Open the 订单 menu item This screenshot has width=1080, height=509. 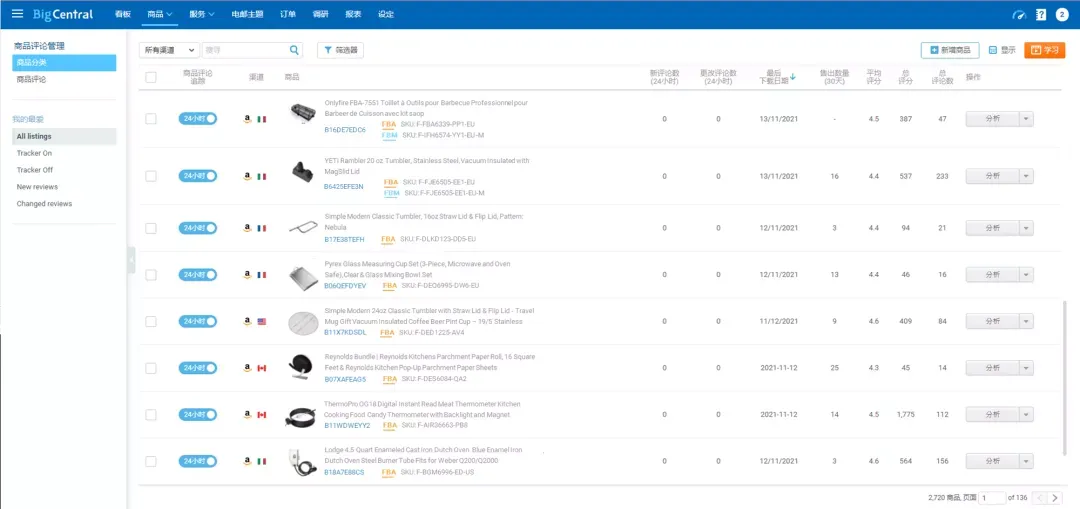tap(289, 14)
